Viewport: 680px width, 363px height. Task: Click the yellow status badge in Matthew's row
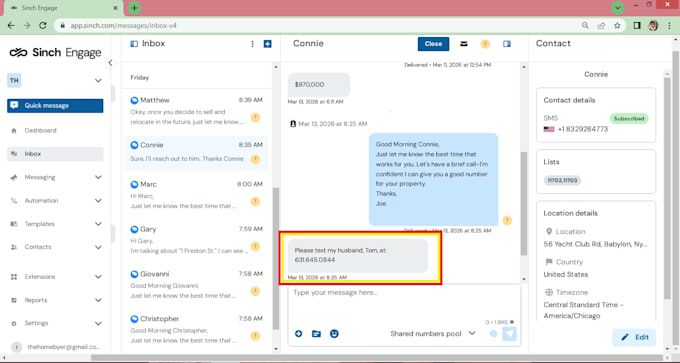tap(255, 117)
